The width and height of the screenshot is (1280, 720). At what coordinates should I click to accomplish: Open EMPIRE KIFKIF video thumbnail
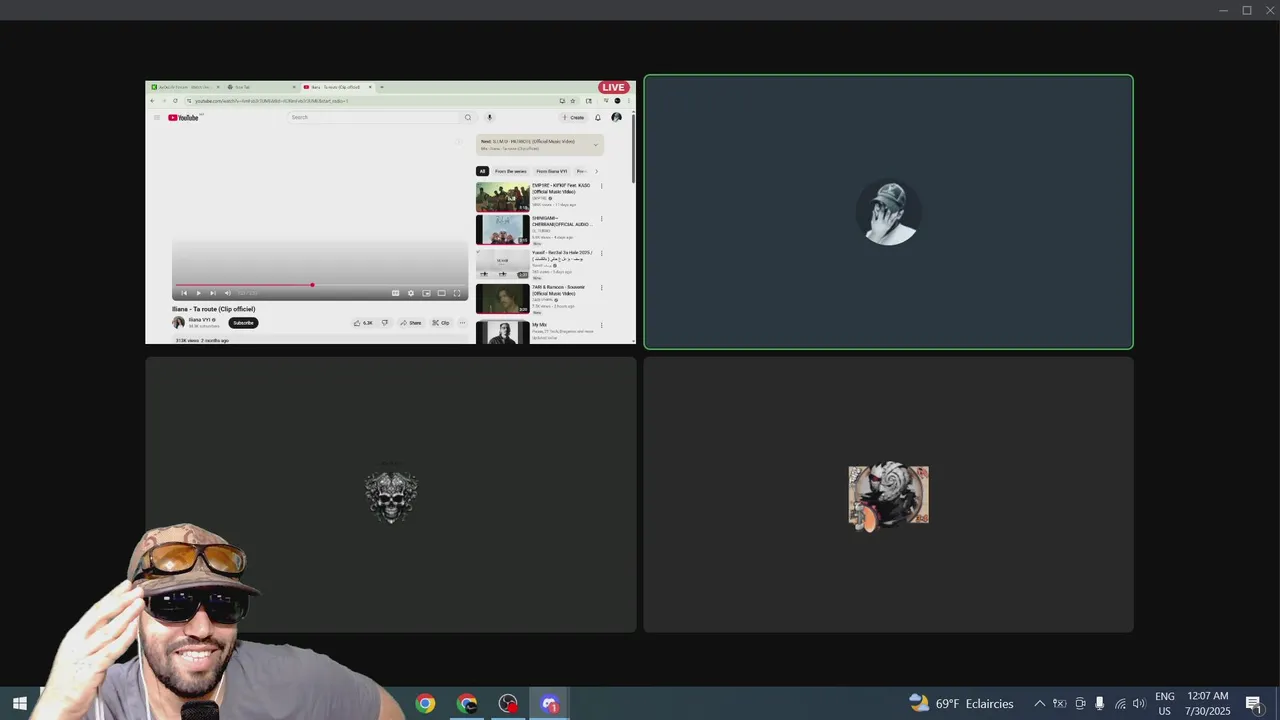click(x=502, y=196)
